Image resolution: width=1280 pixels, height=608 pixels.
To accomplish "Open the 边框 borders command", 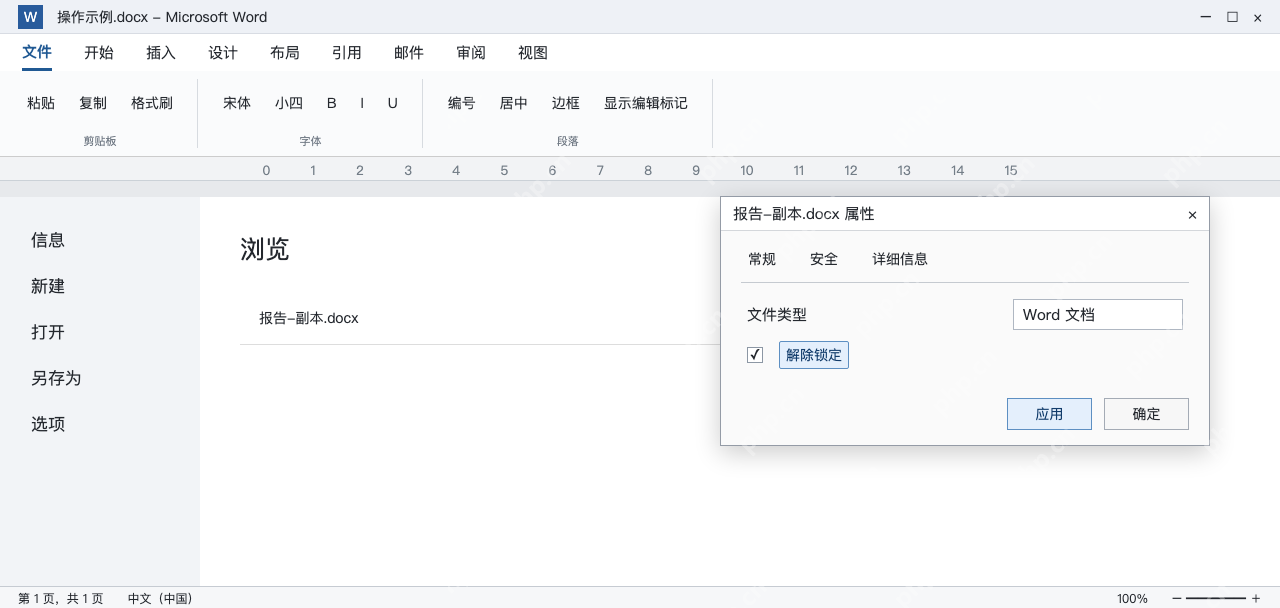I will coord(566,103).
